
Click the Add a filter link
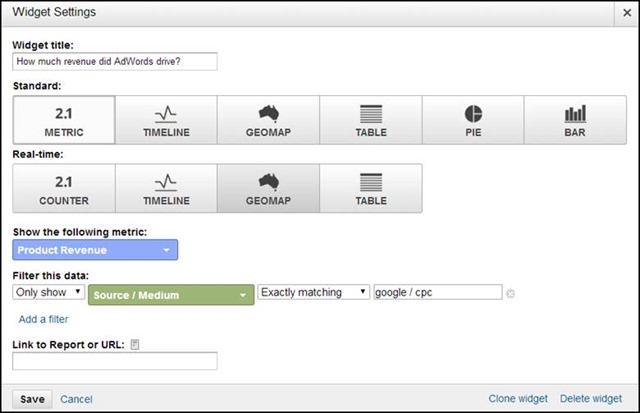point(46,319)
